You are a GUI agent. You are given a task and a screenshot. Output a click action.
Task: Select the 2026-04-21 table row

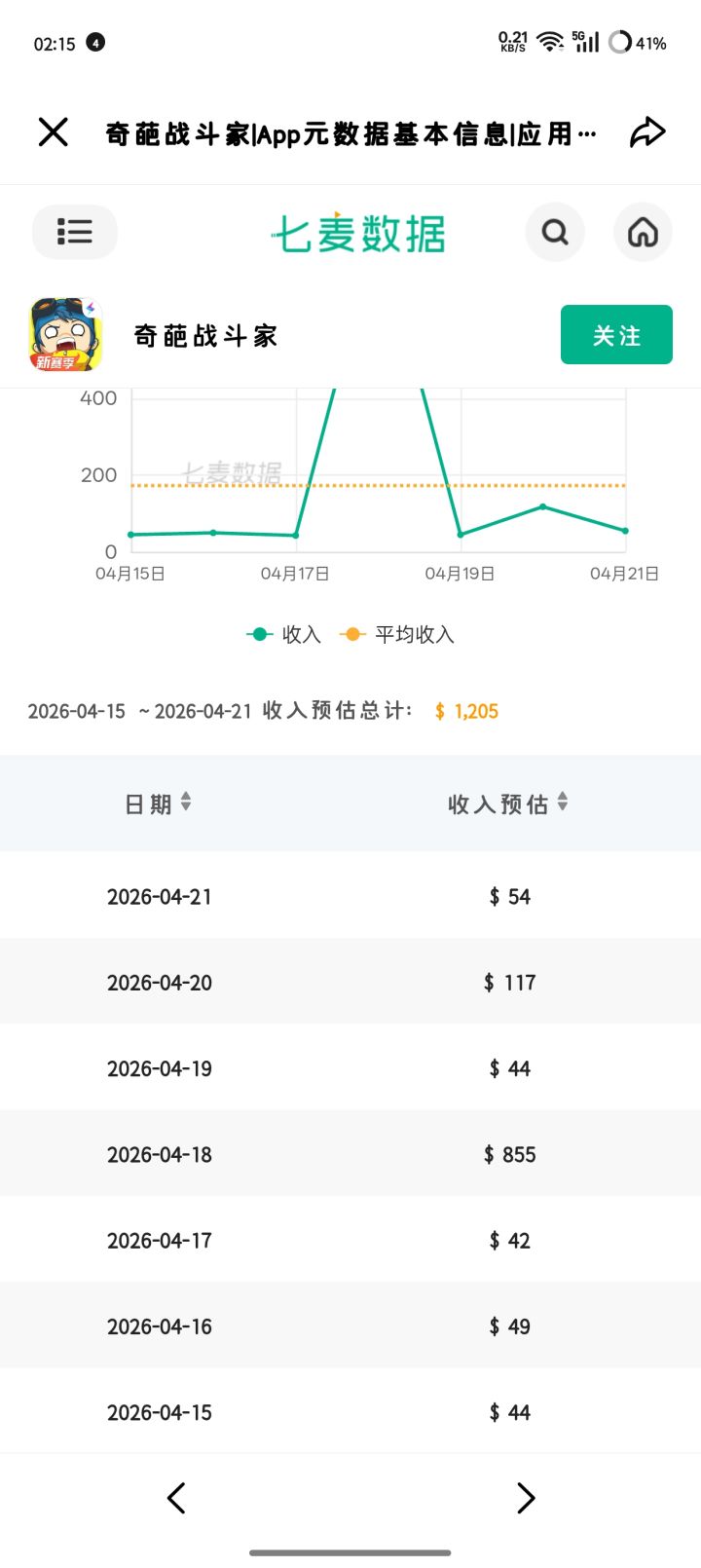[350, 896]
